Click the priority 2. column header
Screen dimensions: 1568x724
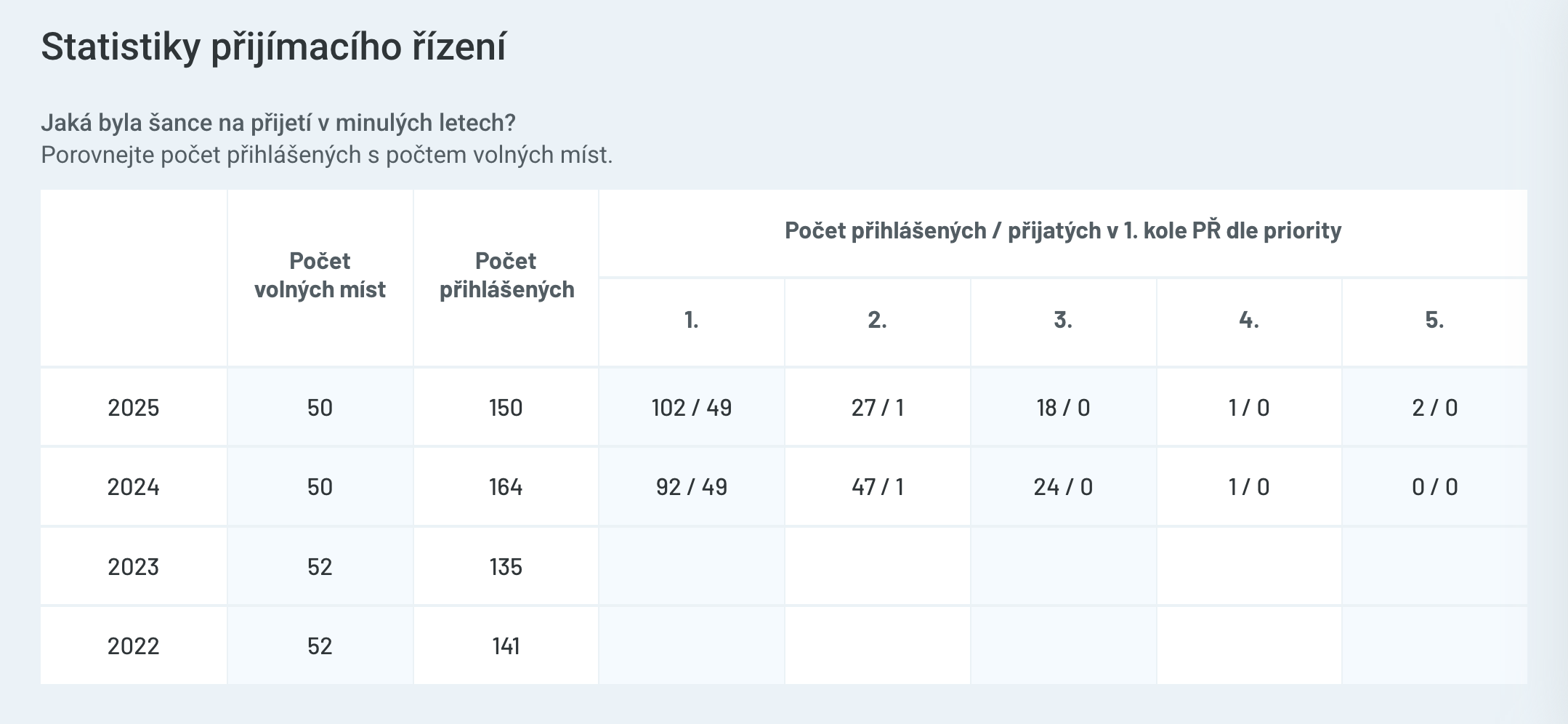click(877, 320)
